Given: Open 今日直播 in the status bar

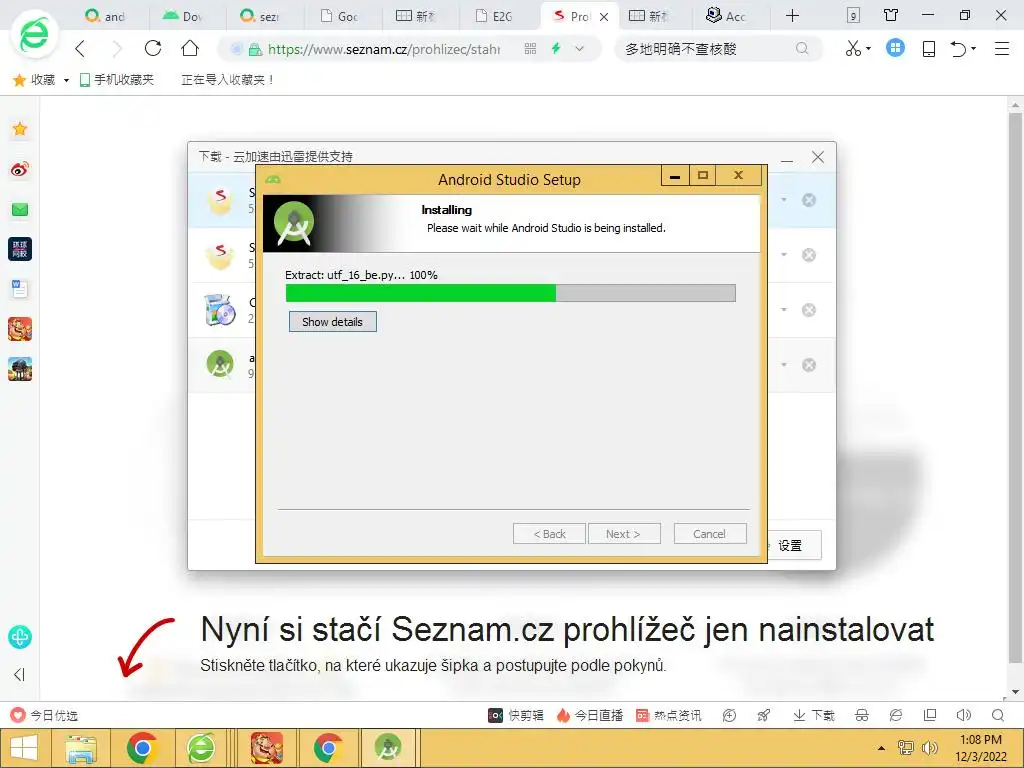Looking at the screenshot, I should (590, 715).
